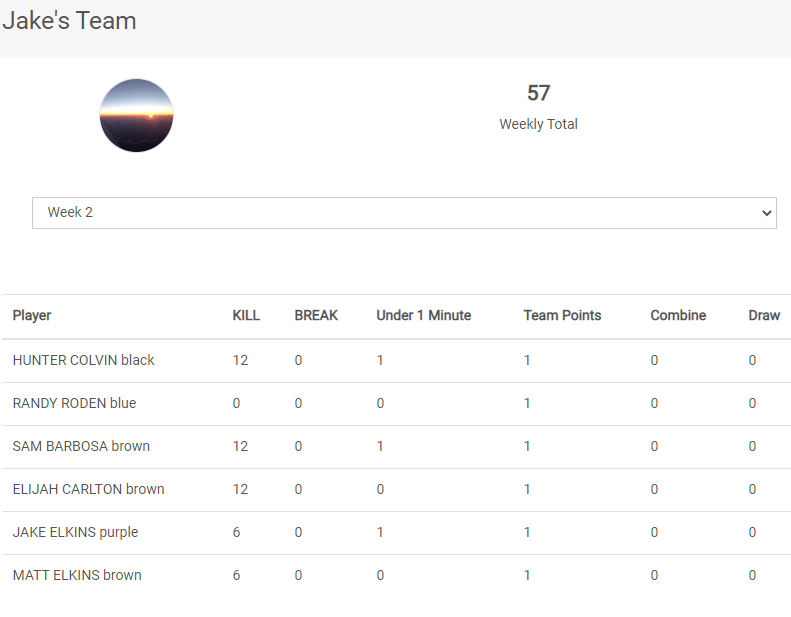
Task: Click the team avatar sunset image
Action: coord(136,115)
